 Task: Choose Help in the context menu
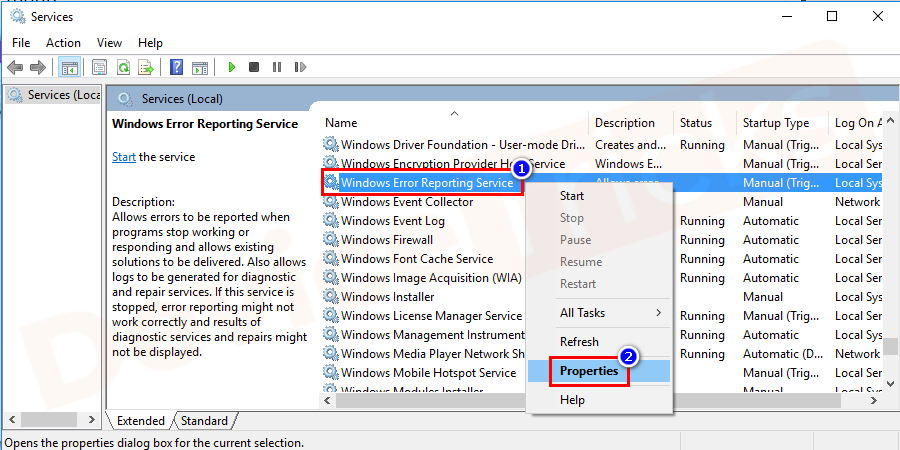click(599, 400)
